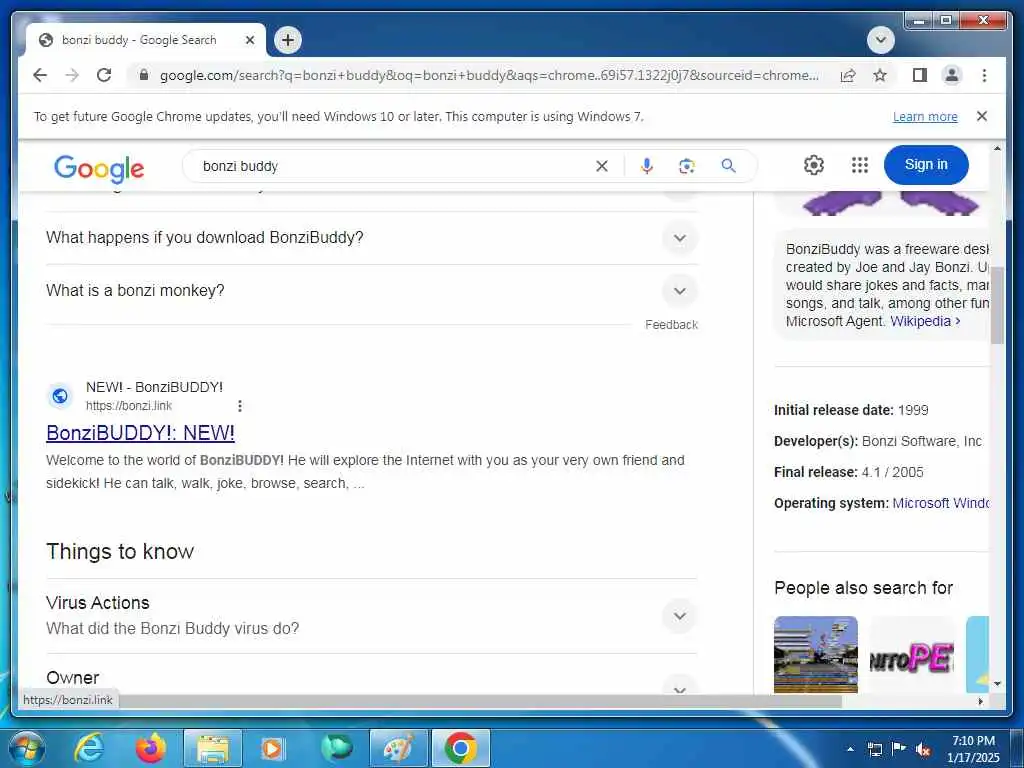1024x768 pixels.
Task: Submit search with magnifier icon
Action: click(x=729, y=166)
